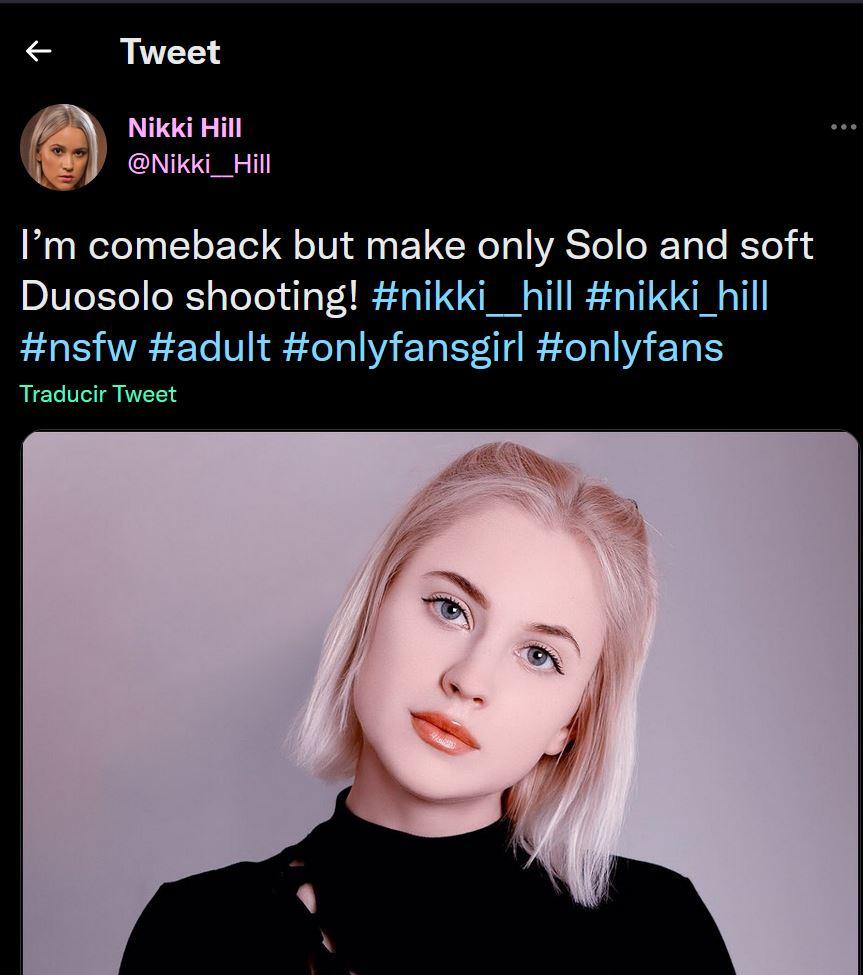Click the Tweet header title
Screen dimensions: 863x975
click(x=170, y=52)
